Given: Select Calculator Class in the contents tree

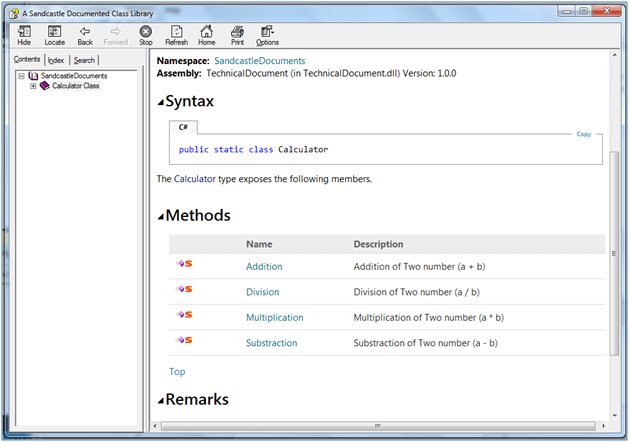Looking at the screenshot, I should coord(76,86).
